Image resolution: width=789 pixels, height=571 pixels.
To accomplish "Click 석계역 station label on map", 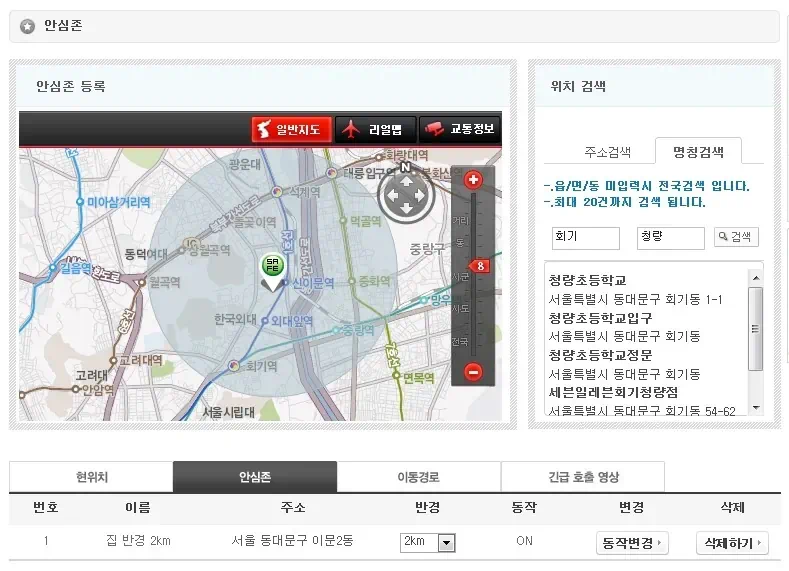I will (304, 192).
